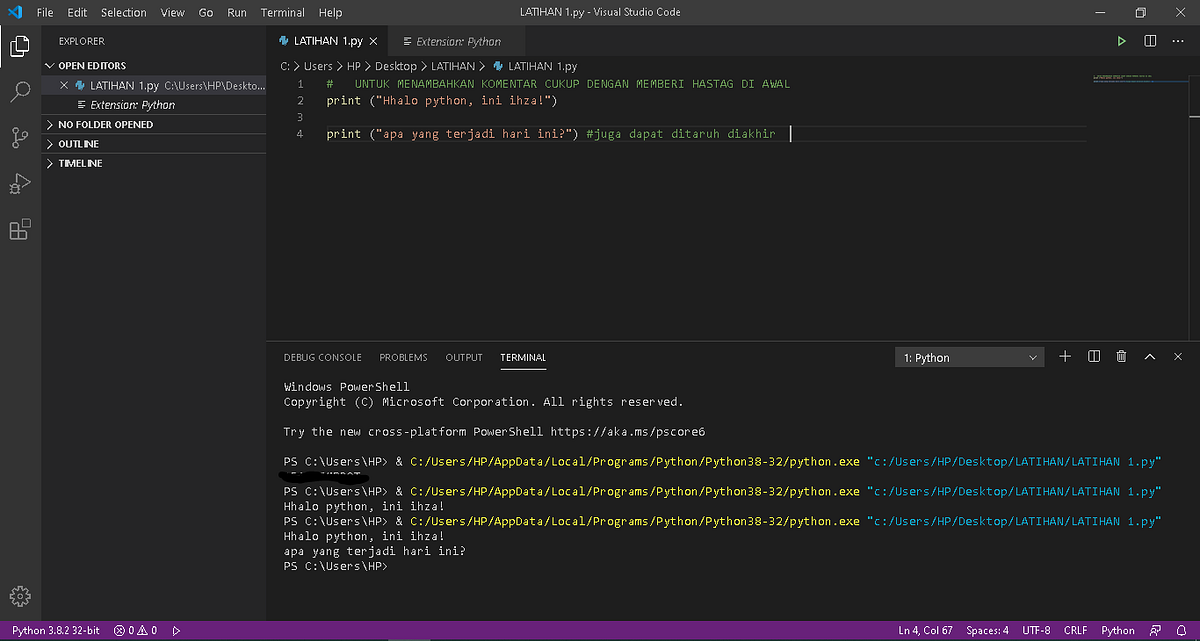Split the terminal panel

click(1092, 356)
